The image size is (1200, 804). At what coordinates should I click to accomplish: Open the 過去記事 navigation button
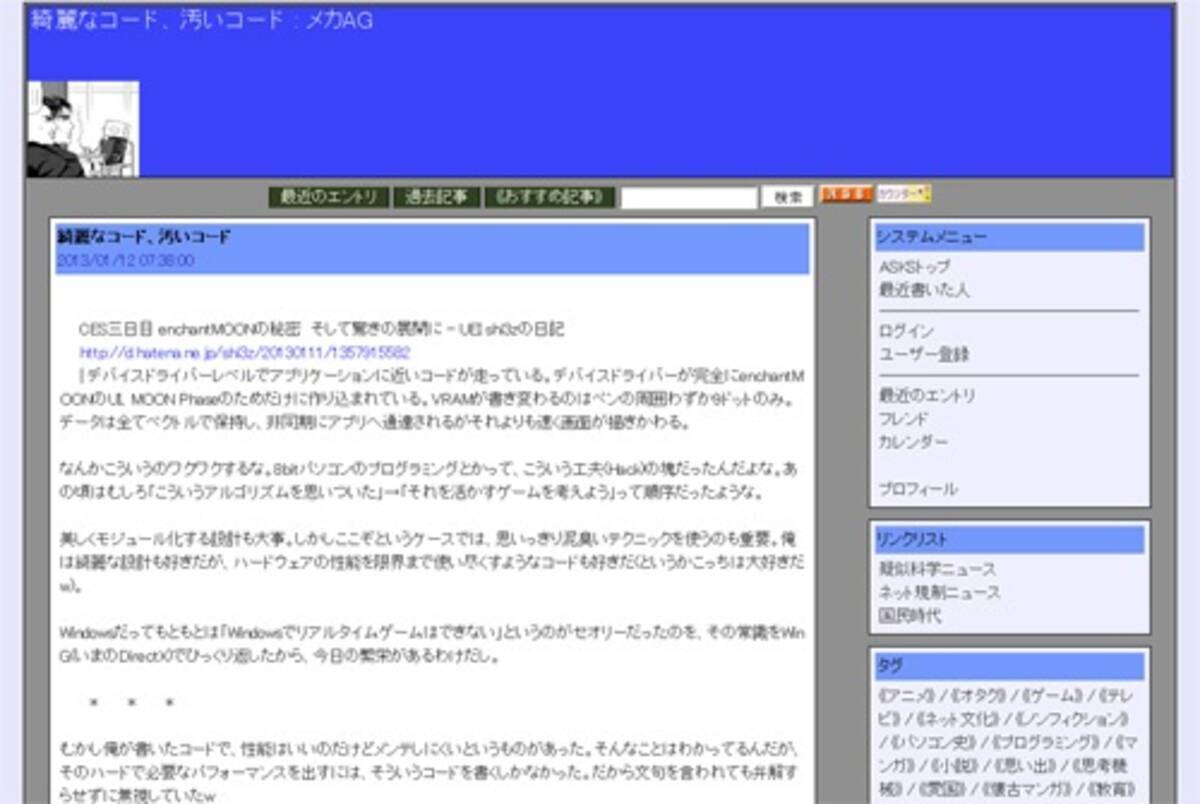(x=436, y=197)
